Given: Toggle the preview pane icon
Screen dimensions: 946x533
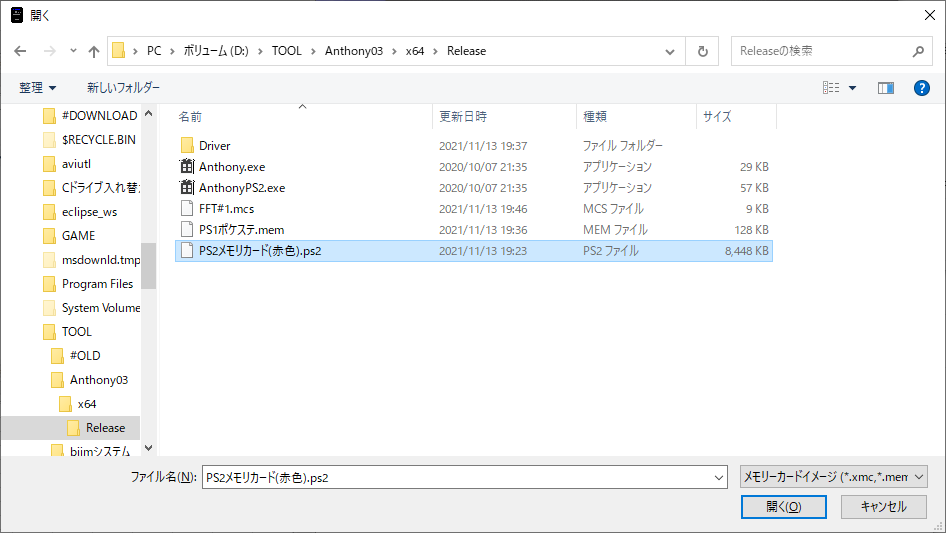Looking at the screenshot, I should pos(886,88).
